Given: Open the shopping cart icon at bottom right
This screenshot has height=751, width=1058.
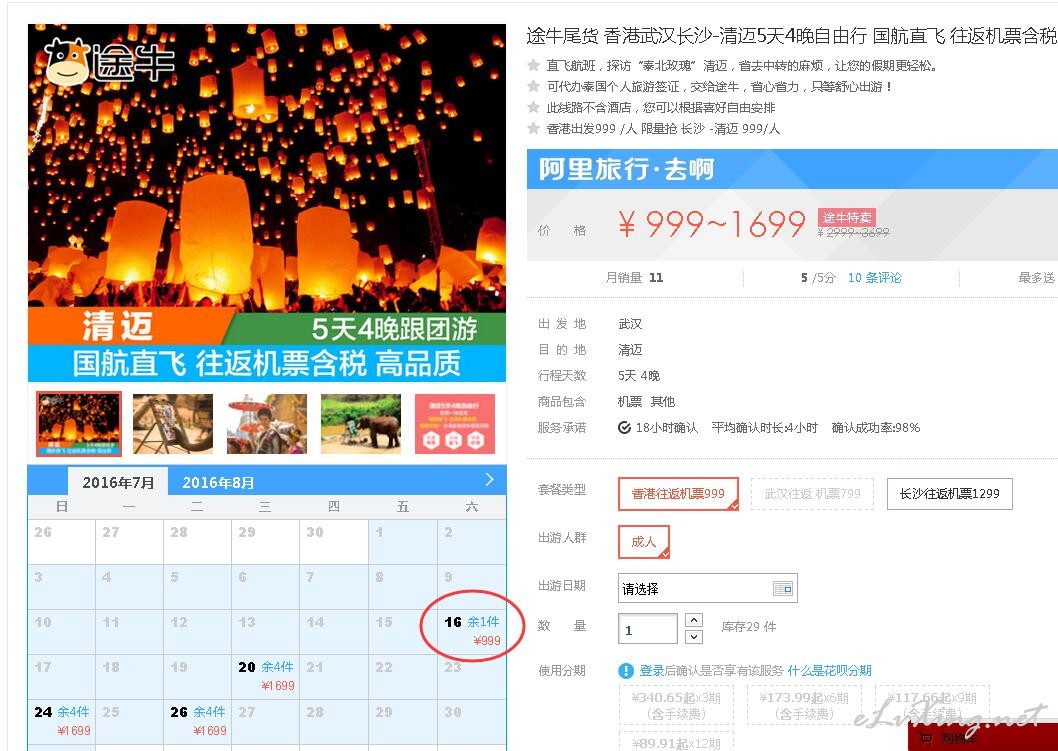Looking at the screenshot, I should [926, 739].
